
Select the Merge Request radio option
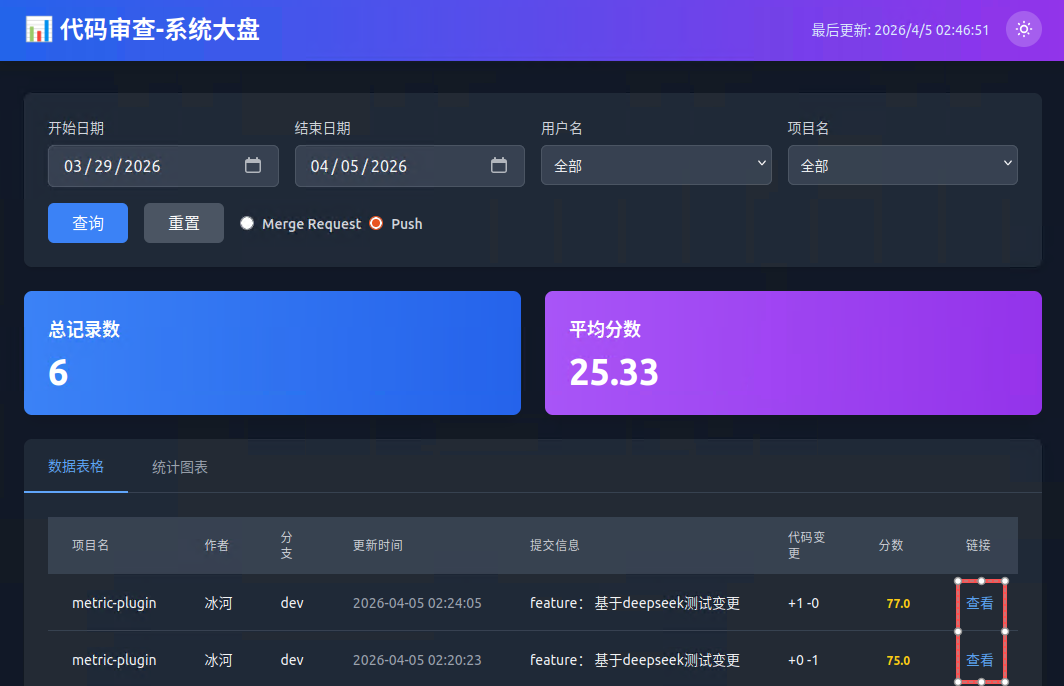click(247, 223)
